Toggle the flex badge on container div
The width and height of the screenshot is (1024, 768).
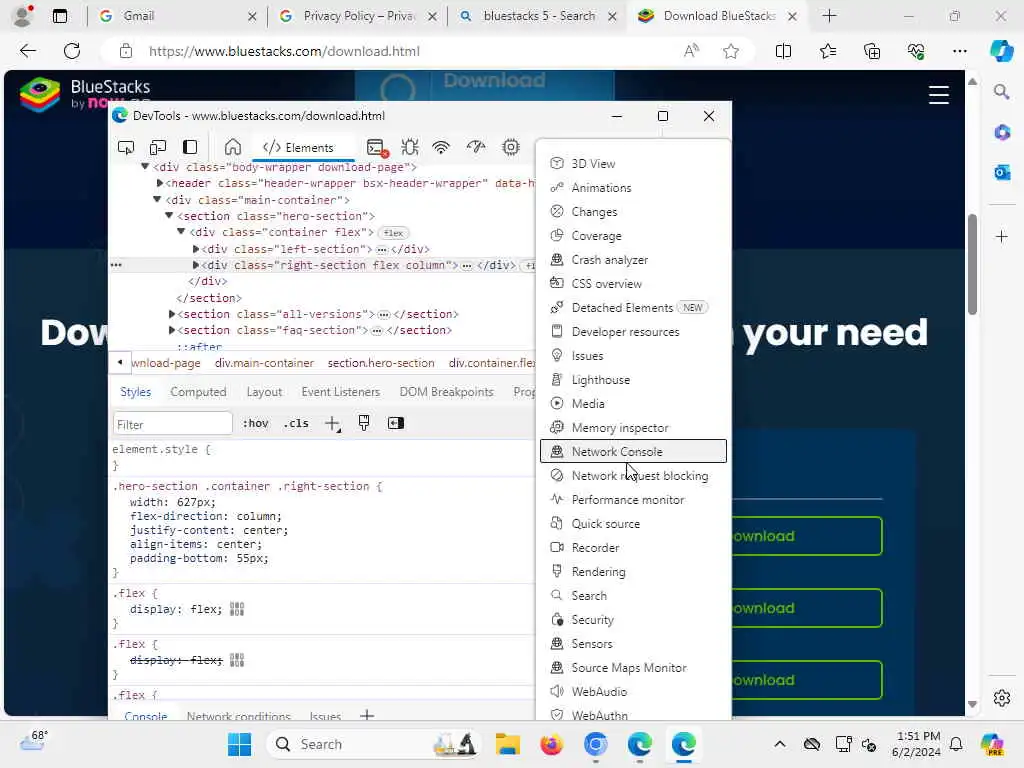click(393, 233)
